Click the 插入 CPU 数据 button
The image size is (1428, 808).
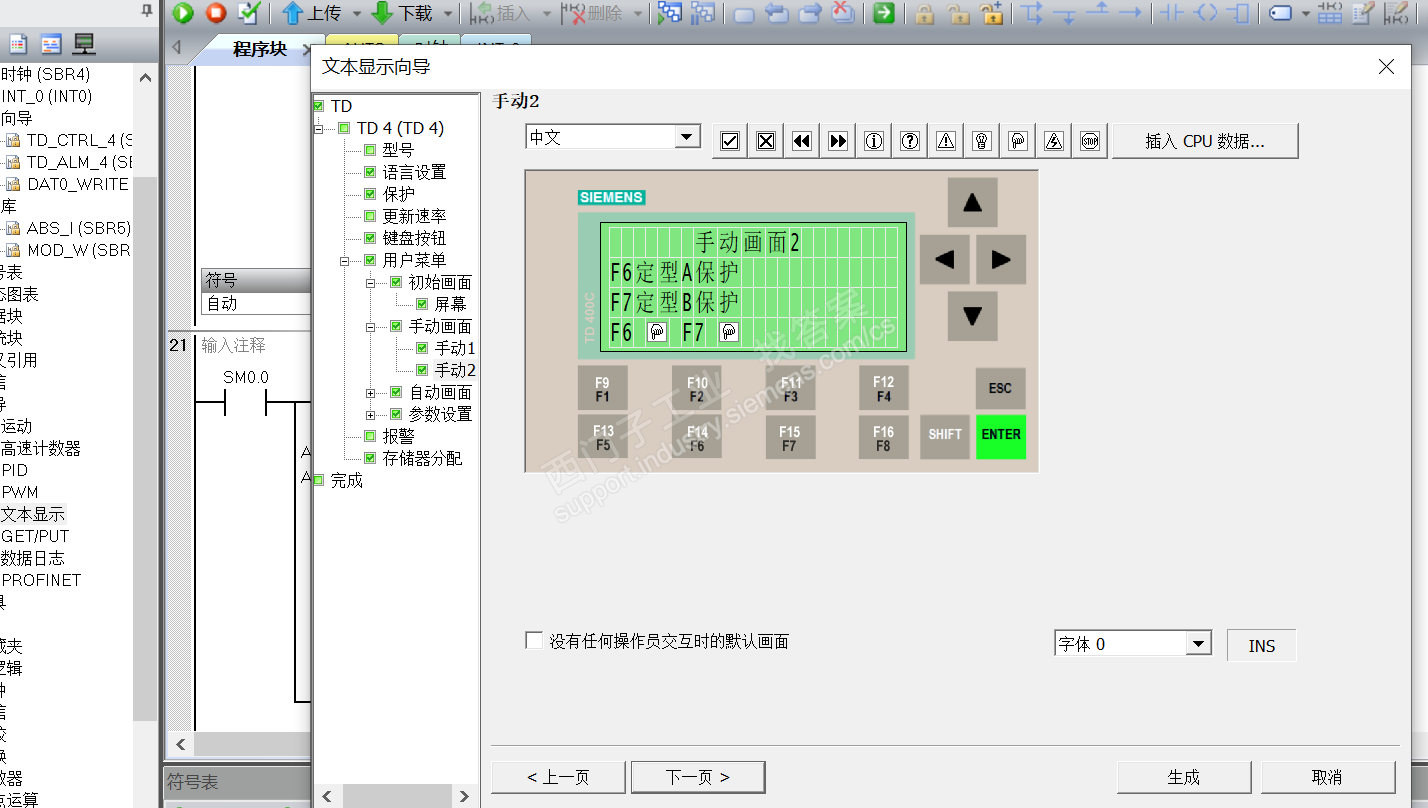click(1205, 141)
